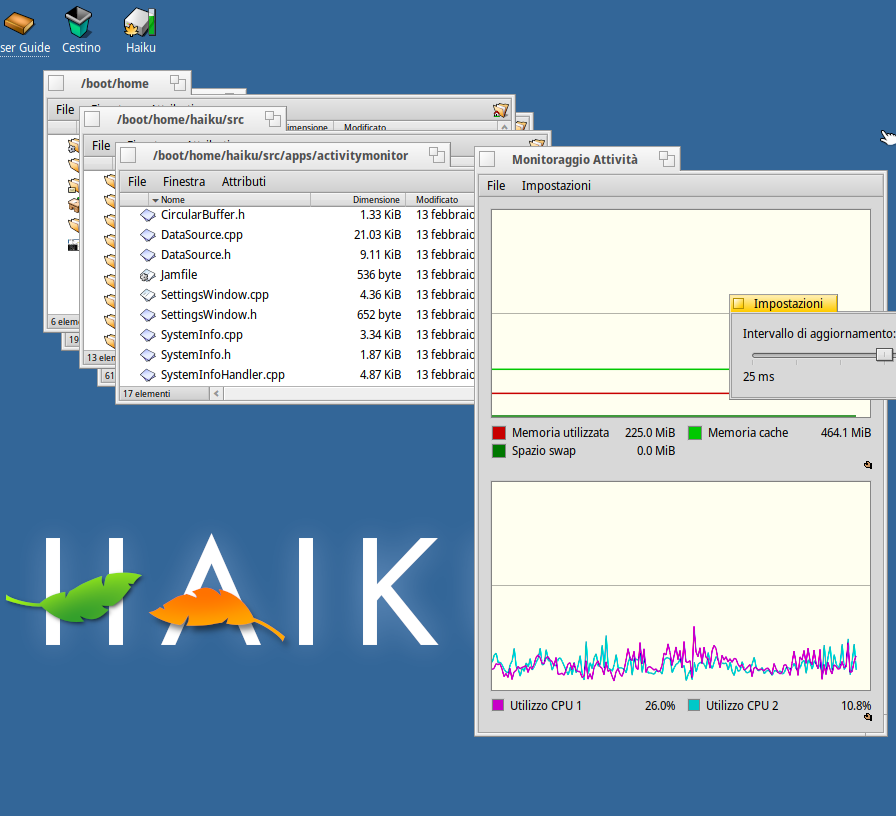Click the "10.8%" CPU 2 value
Screen dimensions: 896x816
click(x=856, y=706)
